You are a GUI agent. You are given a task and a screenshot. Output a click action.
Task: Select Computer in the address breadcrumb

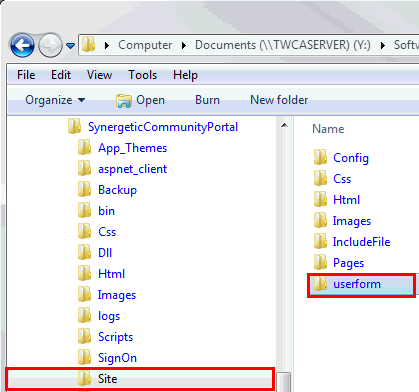tap(145, 45)
